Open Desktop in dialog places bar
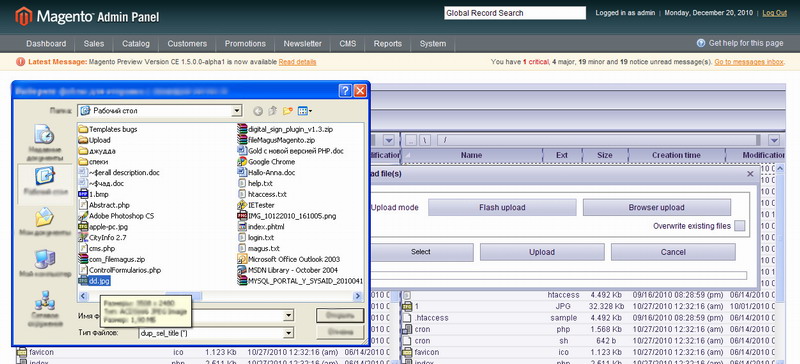This screenshot has height=364, width=800. [x=44, y=184]
